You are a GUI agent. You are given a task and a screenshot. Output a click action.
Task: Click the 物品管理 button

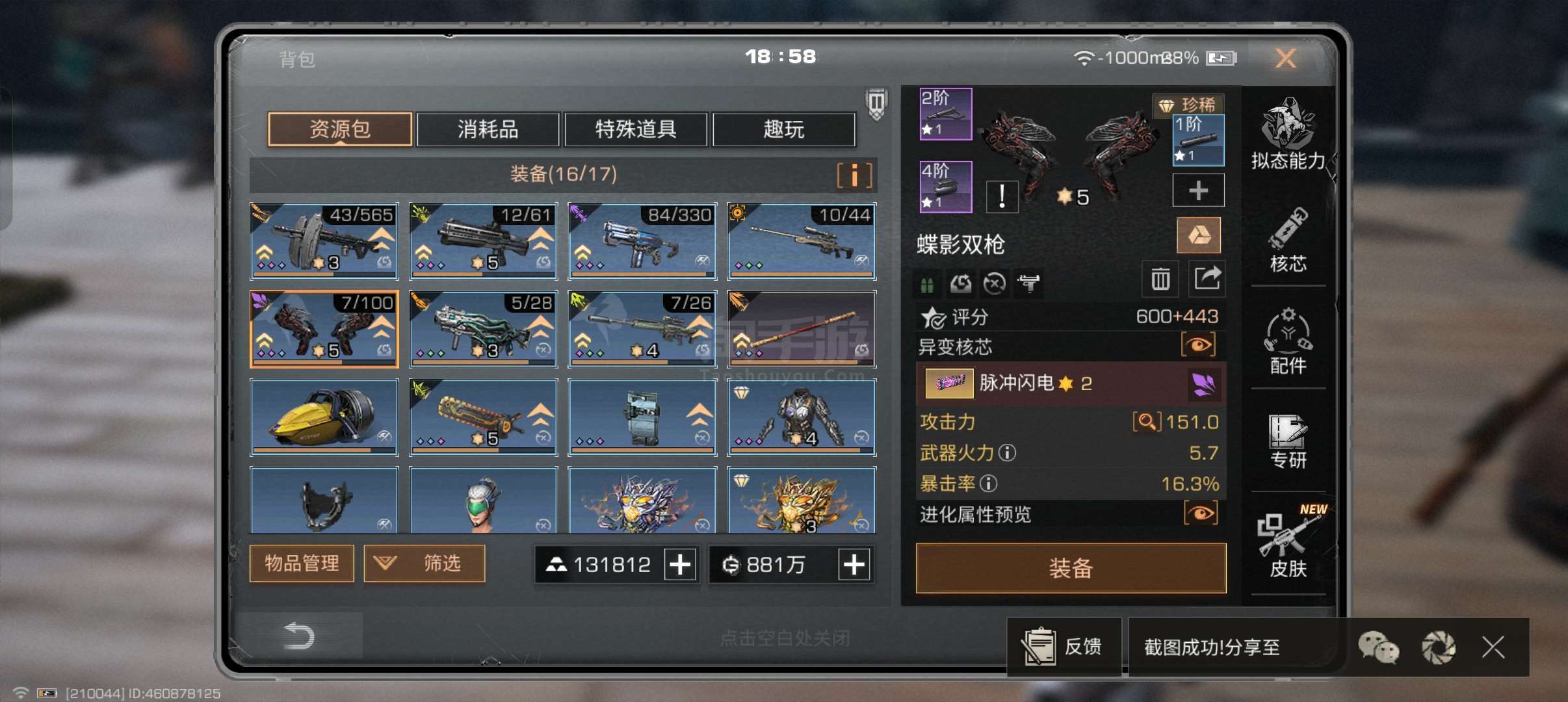coord(302,563)
